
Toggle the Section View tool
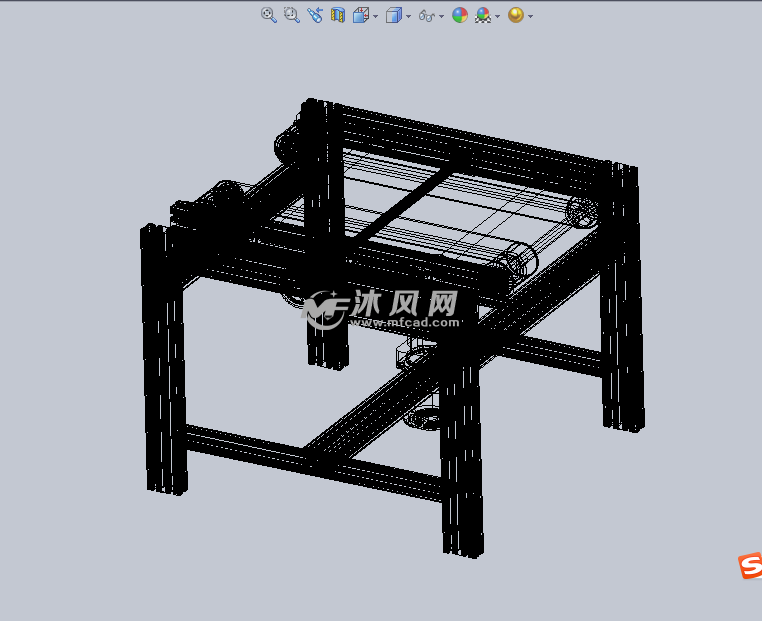(338, 15)
